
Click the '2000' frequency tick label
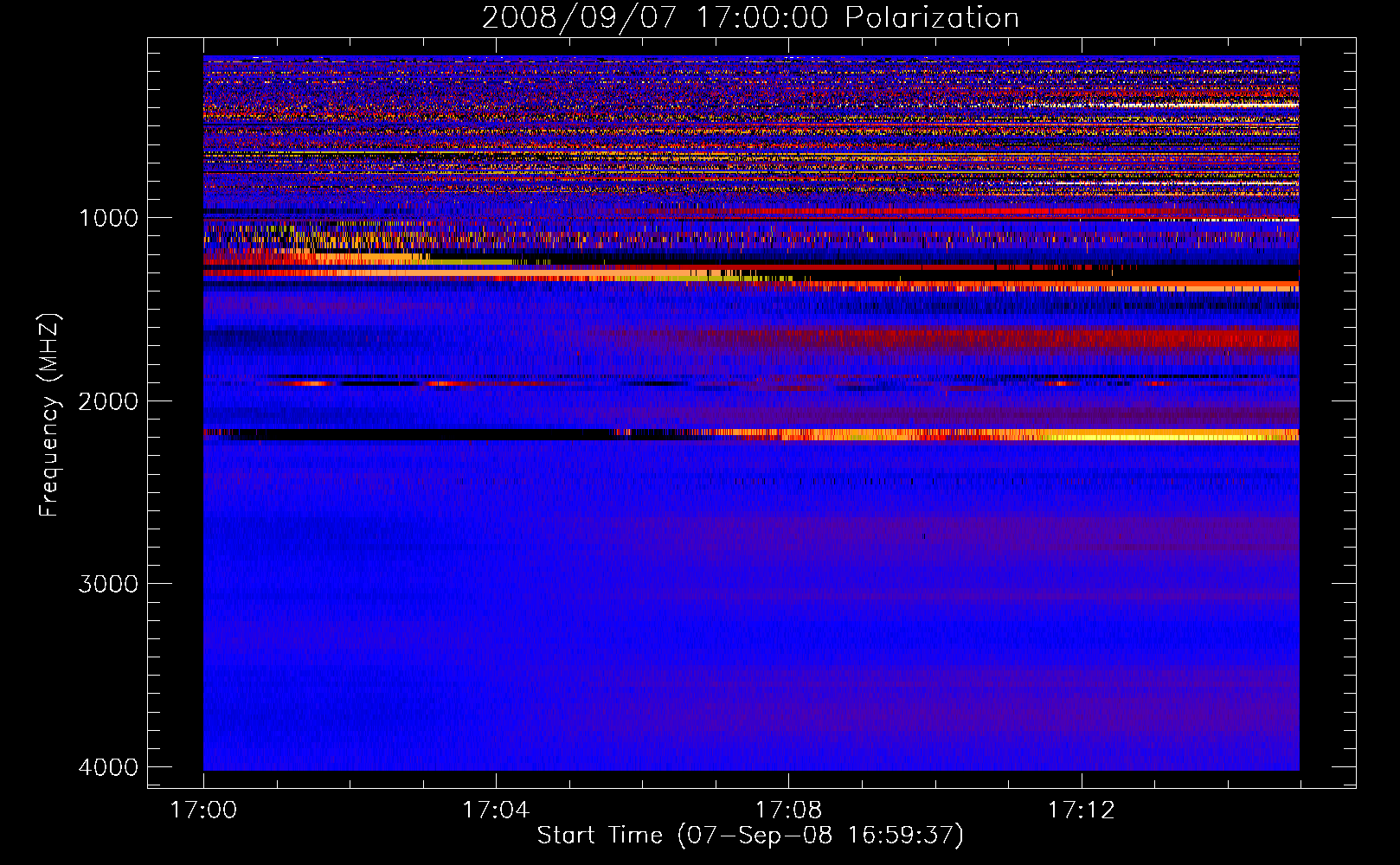(108, 401)
